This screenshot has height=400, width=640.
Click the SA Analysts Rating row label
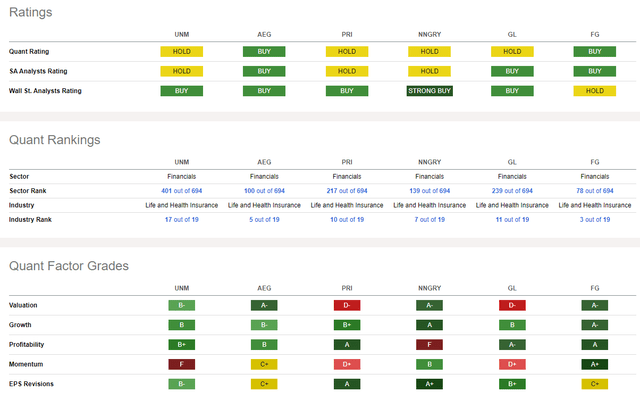[x=38, y=71]
